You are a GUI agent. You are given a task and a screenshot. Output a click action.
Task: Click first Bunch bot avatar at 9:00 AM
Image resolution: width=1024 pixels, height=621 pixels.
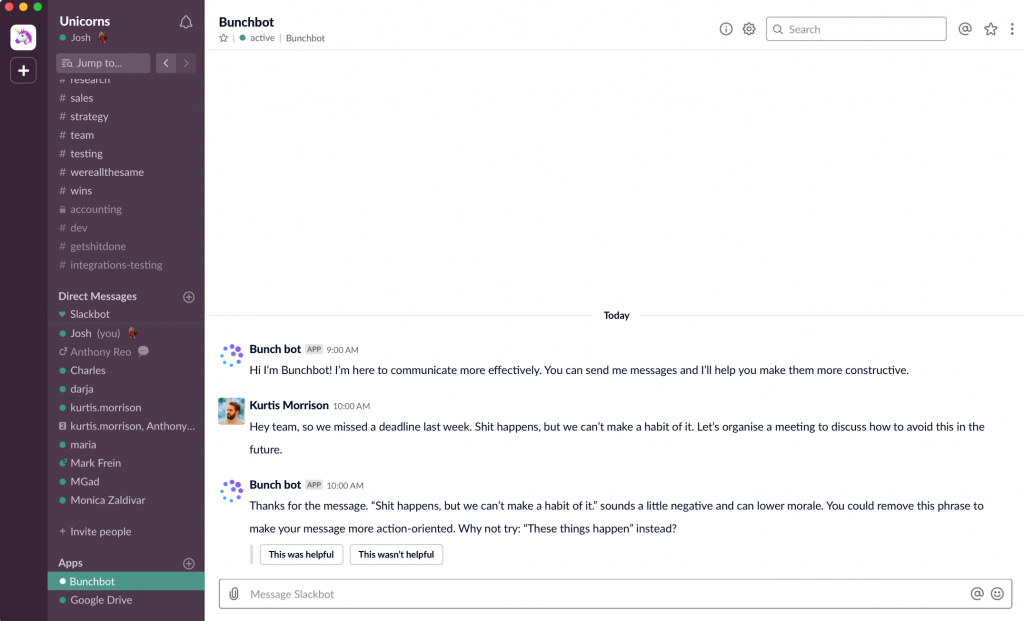(231, 355)
